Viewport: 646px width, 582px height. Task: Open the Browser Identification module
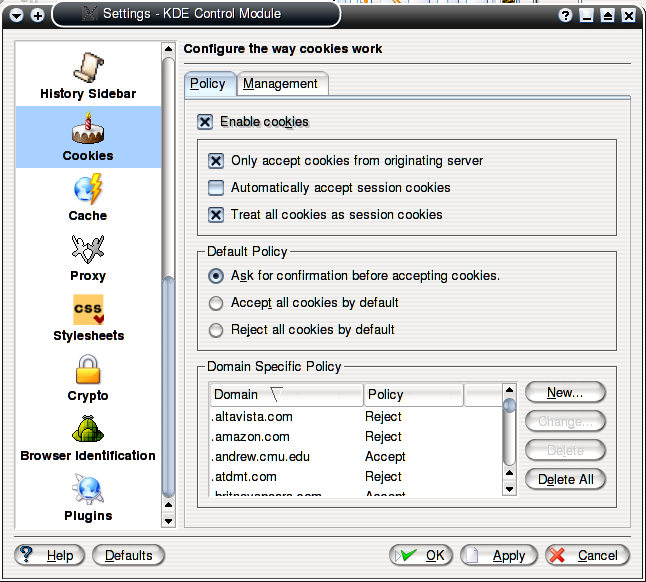88,436
